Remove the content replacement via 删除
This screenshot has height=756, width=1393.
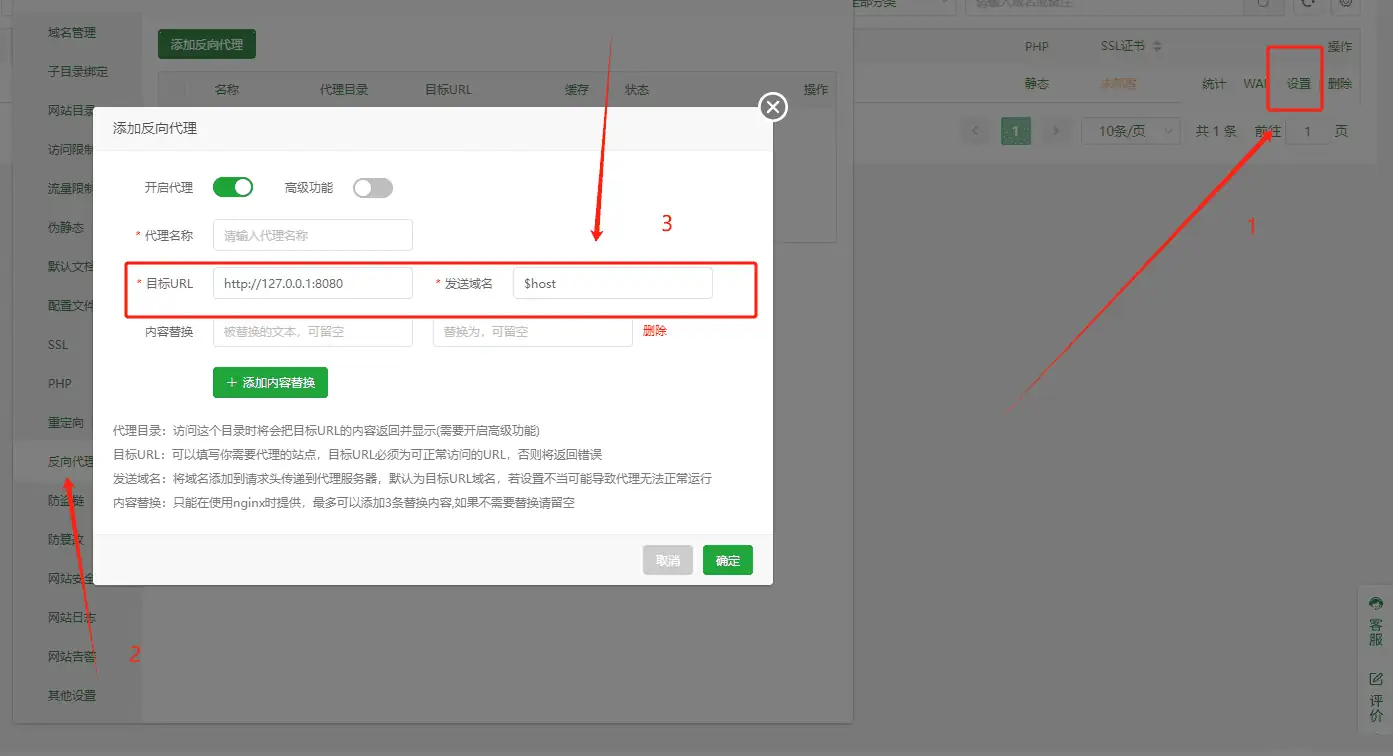click(x=654, y=330)
